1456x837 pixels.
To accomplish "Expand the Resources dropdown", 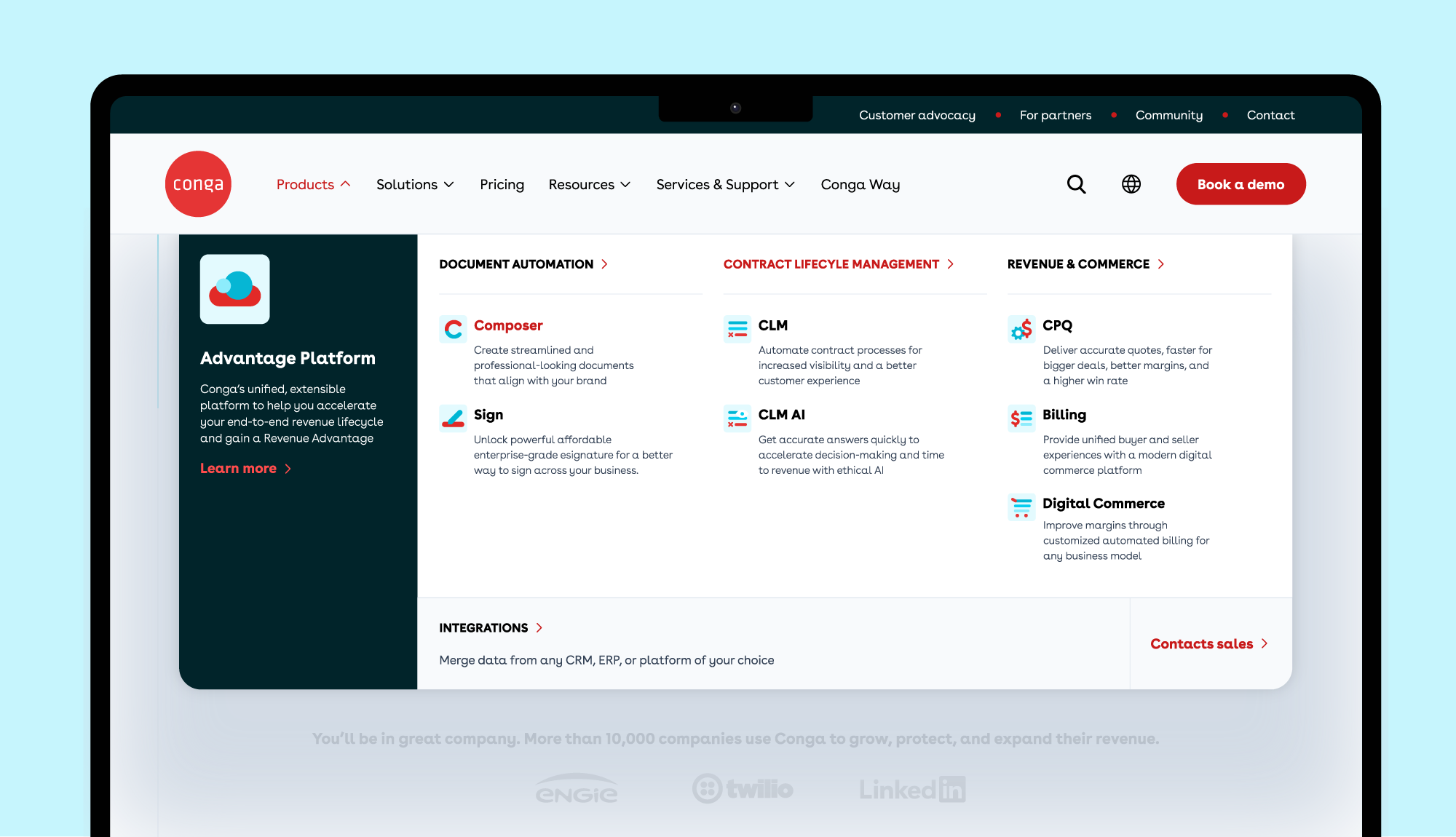I will [589, 185].
